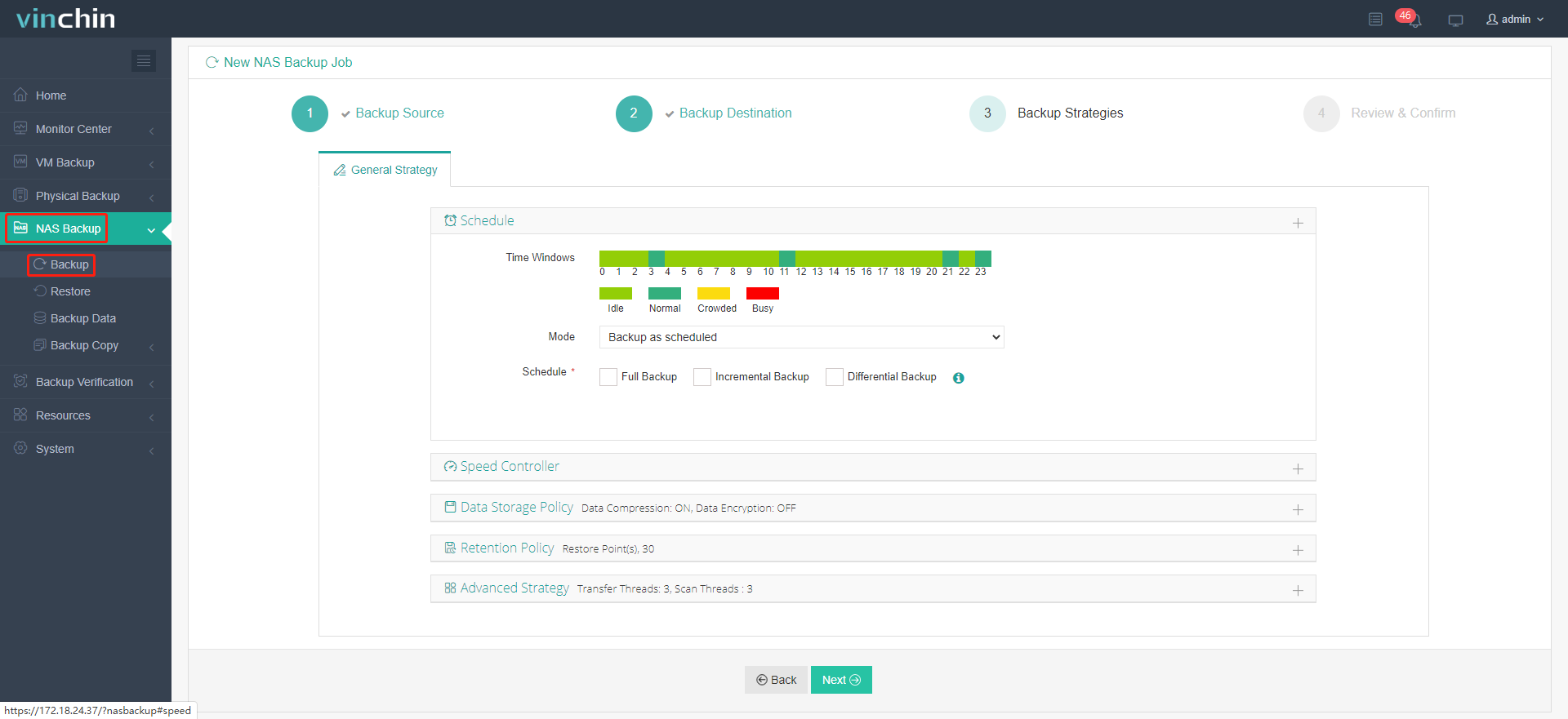Select the General Strategy tab

coord(385,170)
